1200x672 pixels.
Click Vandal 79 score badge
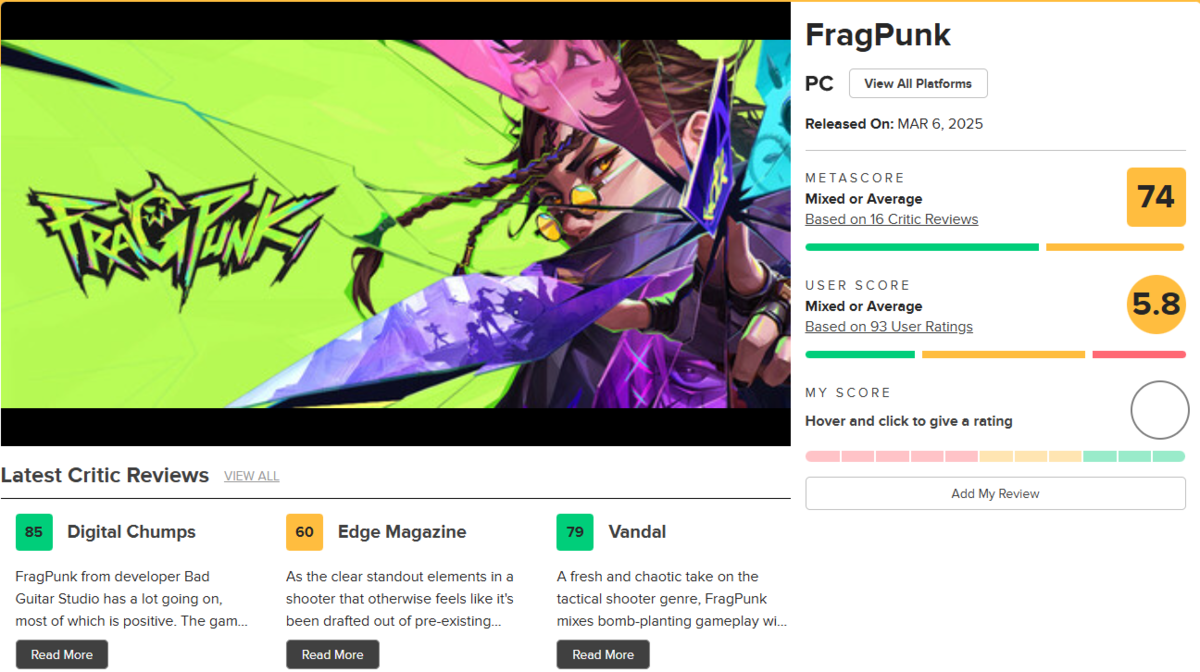coord(575,532)
